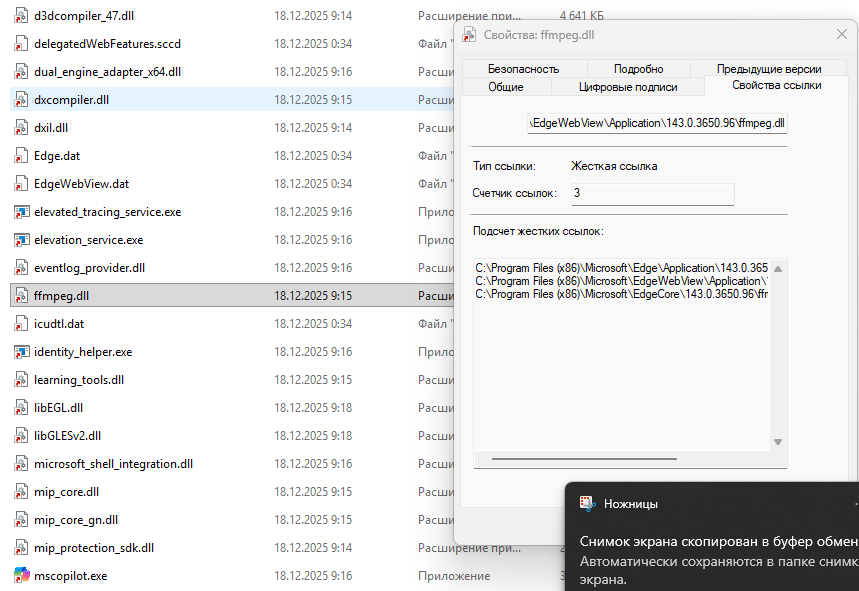Screen dimensions: 859x591
Task: Click horizontal scrollbar of hard links list
Action: [584, 459]
